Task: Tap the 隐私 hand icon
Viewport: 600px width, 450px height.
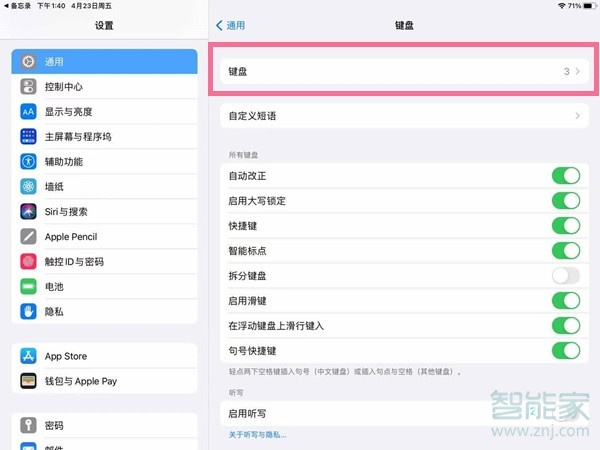Action: pos(28,311)
